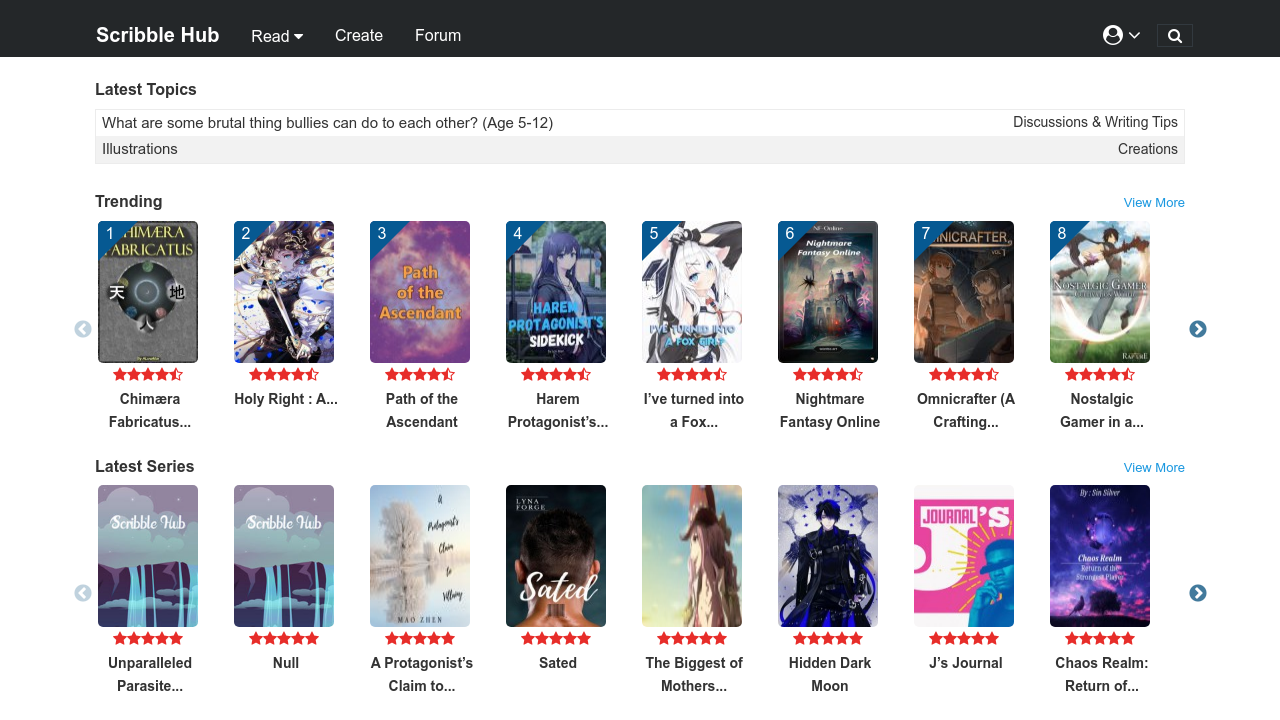Viewport: 1280px width, 720px height.
Task: Click Chaos Realm: Return of... title
Action: (x=1102, y=674)
